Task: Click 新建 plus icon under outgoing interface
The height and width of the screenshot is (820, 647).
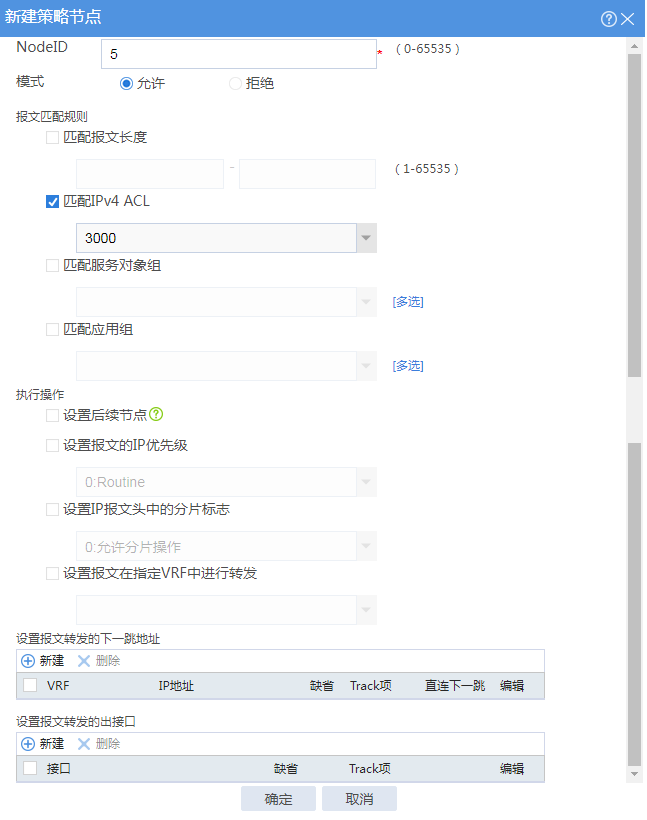Action: tap(28, 744)
